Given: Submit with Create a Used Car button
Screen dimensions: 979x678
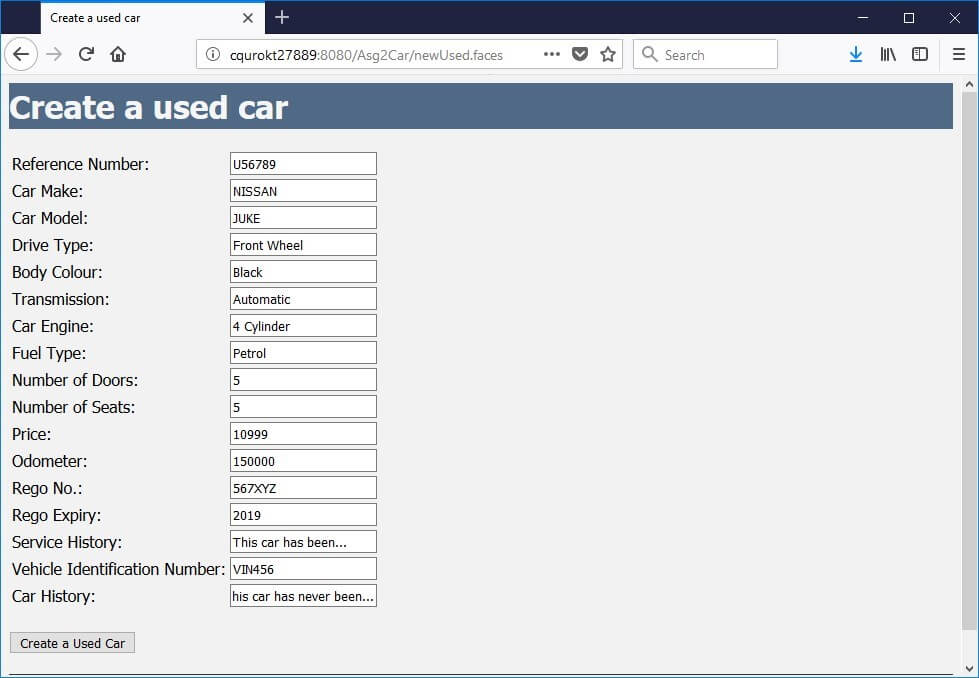Looking at the screenshot, I should pyautogui.click(x=72, y=643).
